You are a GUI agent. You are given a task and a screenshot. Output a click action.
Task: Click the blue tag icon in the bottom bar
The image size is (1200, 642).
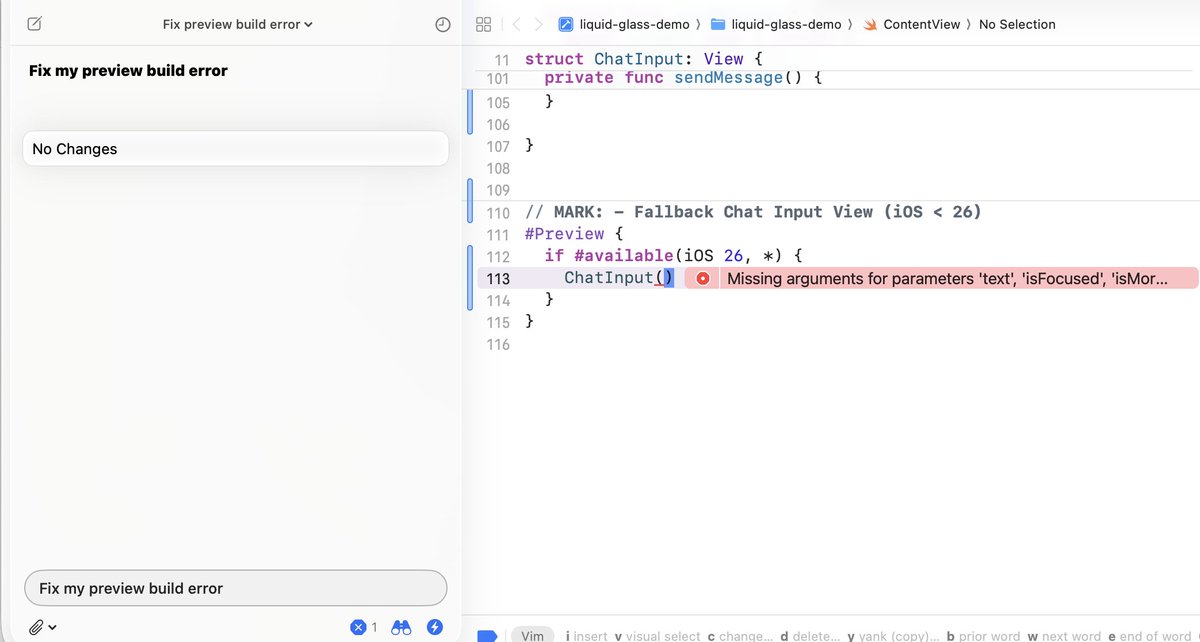pyautogui.click(x=487, y=635)
